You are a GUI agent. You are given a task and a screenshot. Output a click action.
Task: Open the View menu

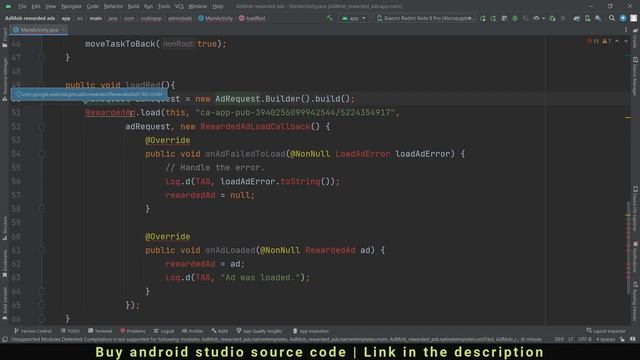click(50, 7)
